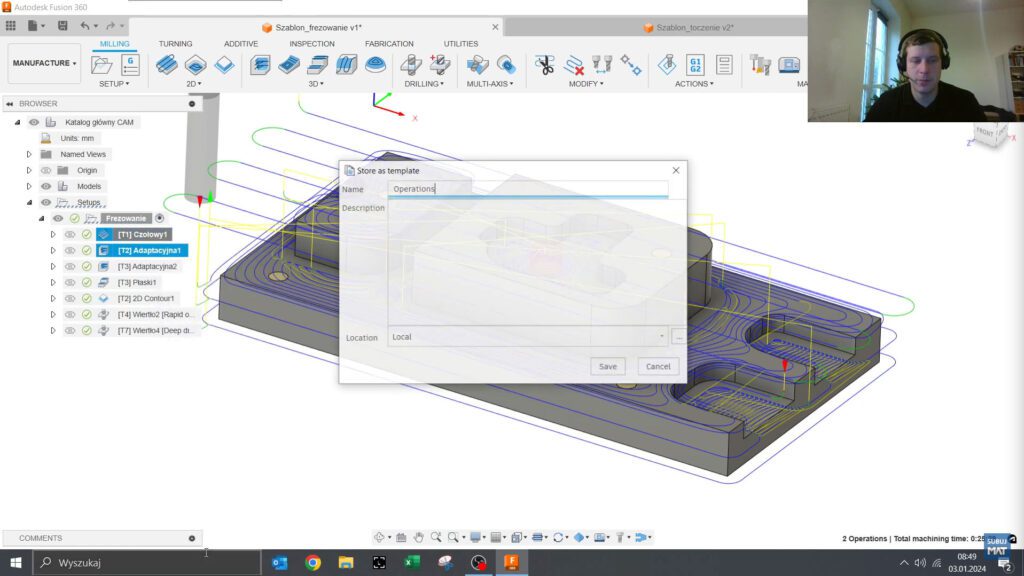The height and width of the screenshot is (576, 1024).
Task: Expand the [T4] Wiertlo2 operation node
Action: coord(54,314)
